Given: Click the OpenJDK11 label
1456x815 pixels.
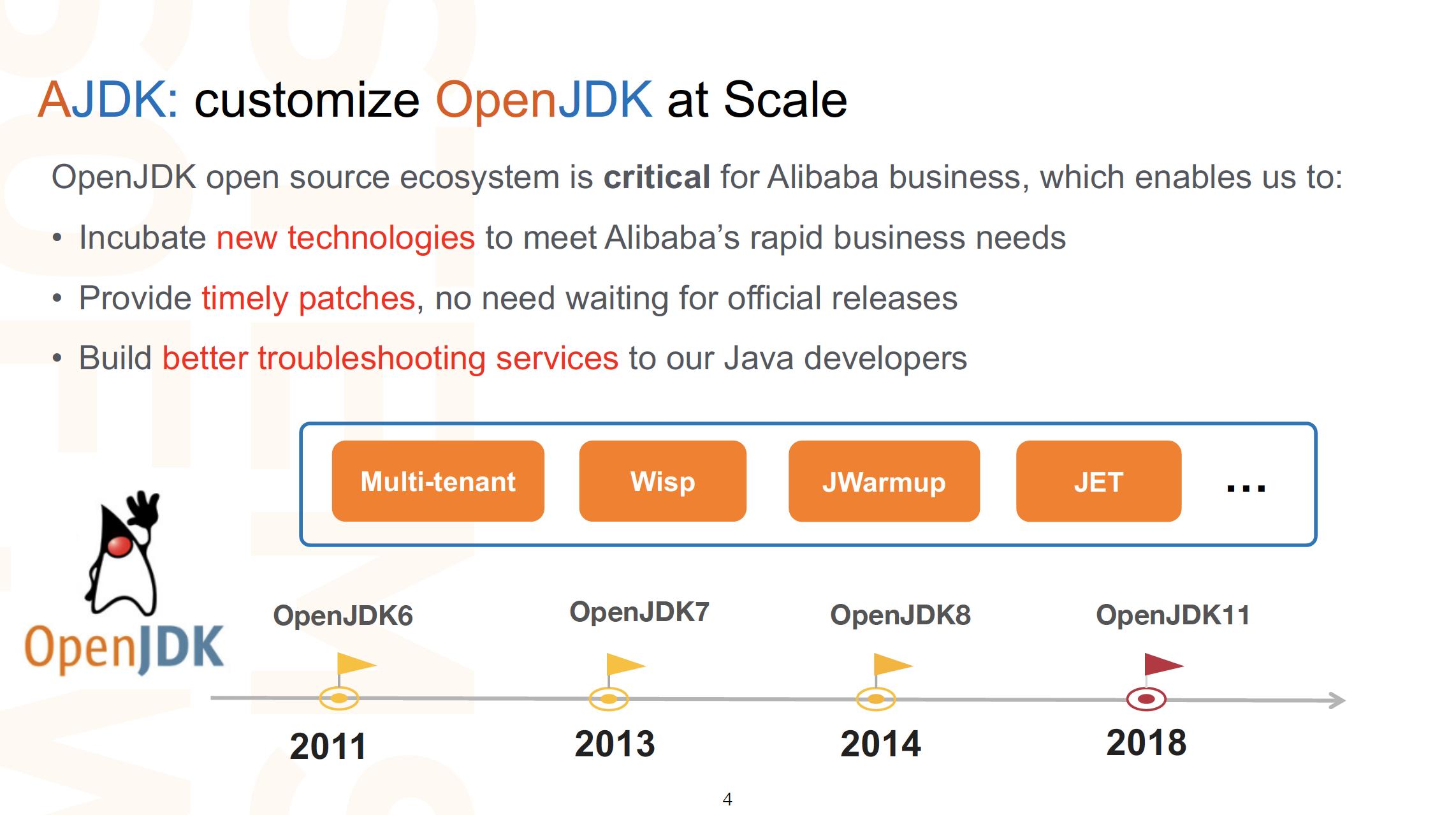Looking at the screenshot, I should coord(1173,615).
